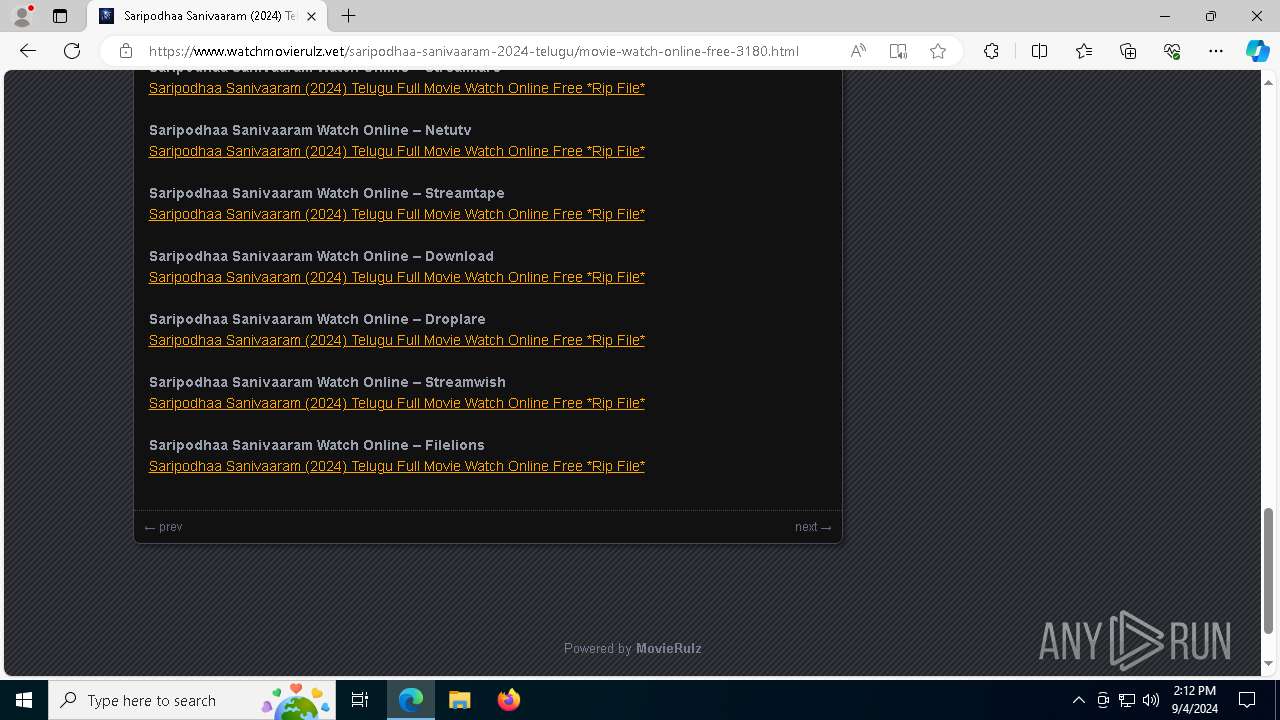Open Collections icon
Screen dimensions: 1280x720
1128,51
